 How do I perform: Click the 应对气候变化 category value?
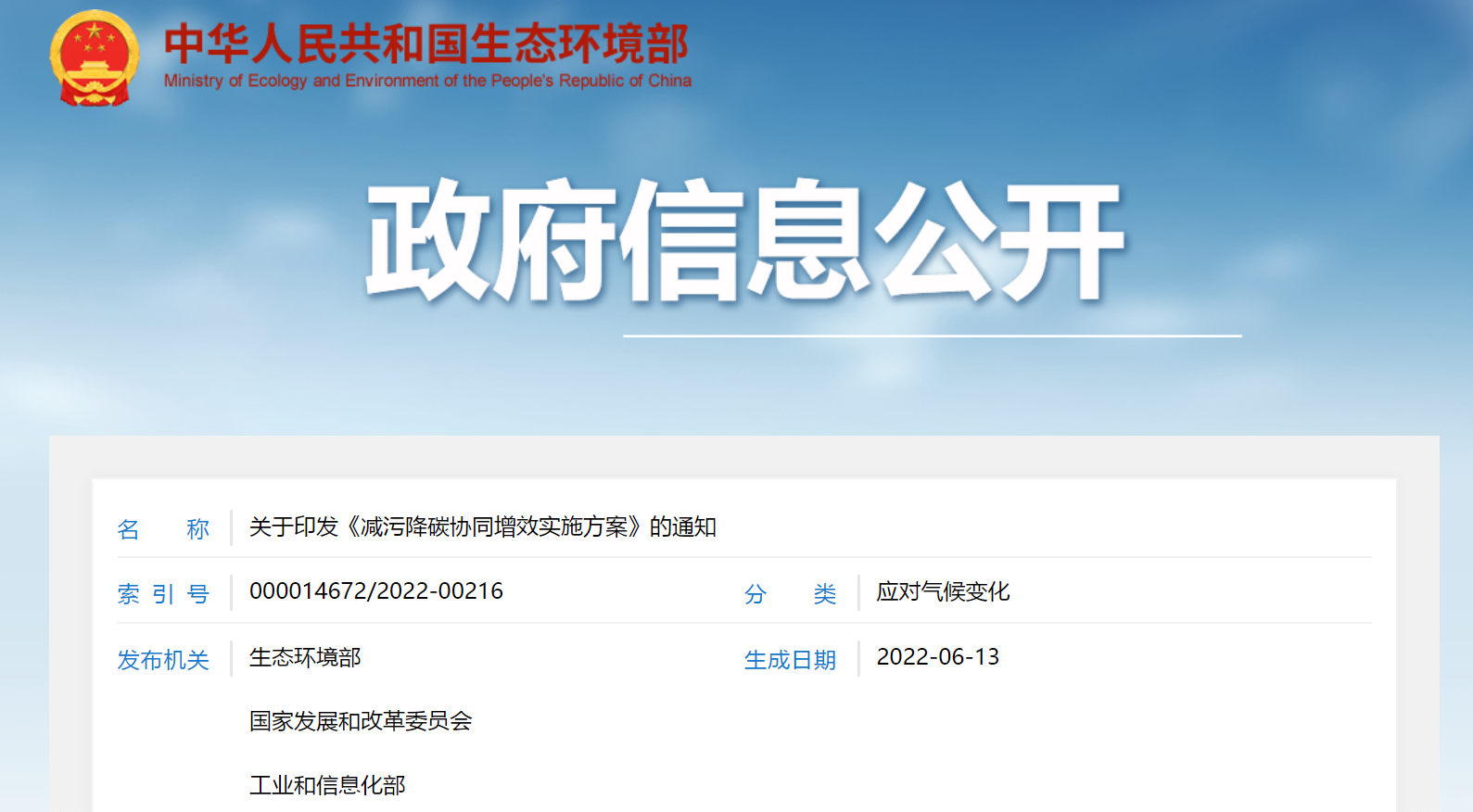tap(943, 592)
